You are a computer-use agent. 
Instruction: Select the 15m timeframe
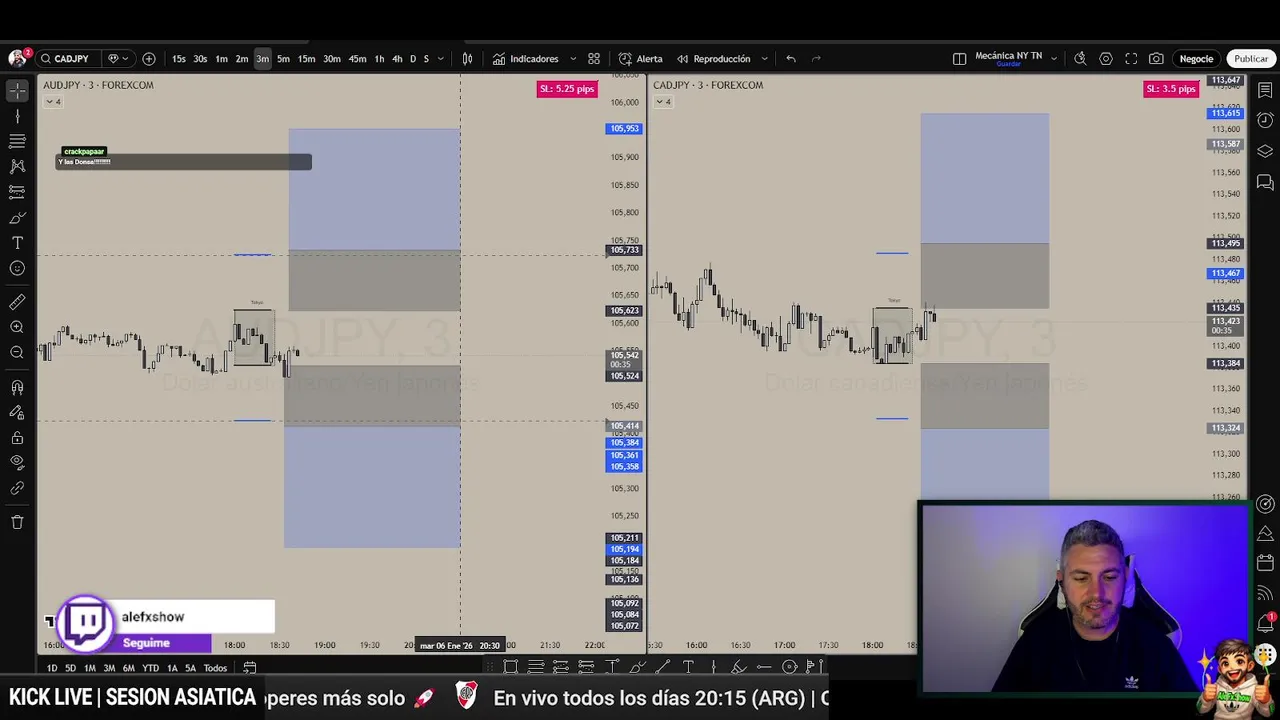(x=306, y=59)
